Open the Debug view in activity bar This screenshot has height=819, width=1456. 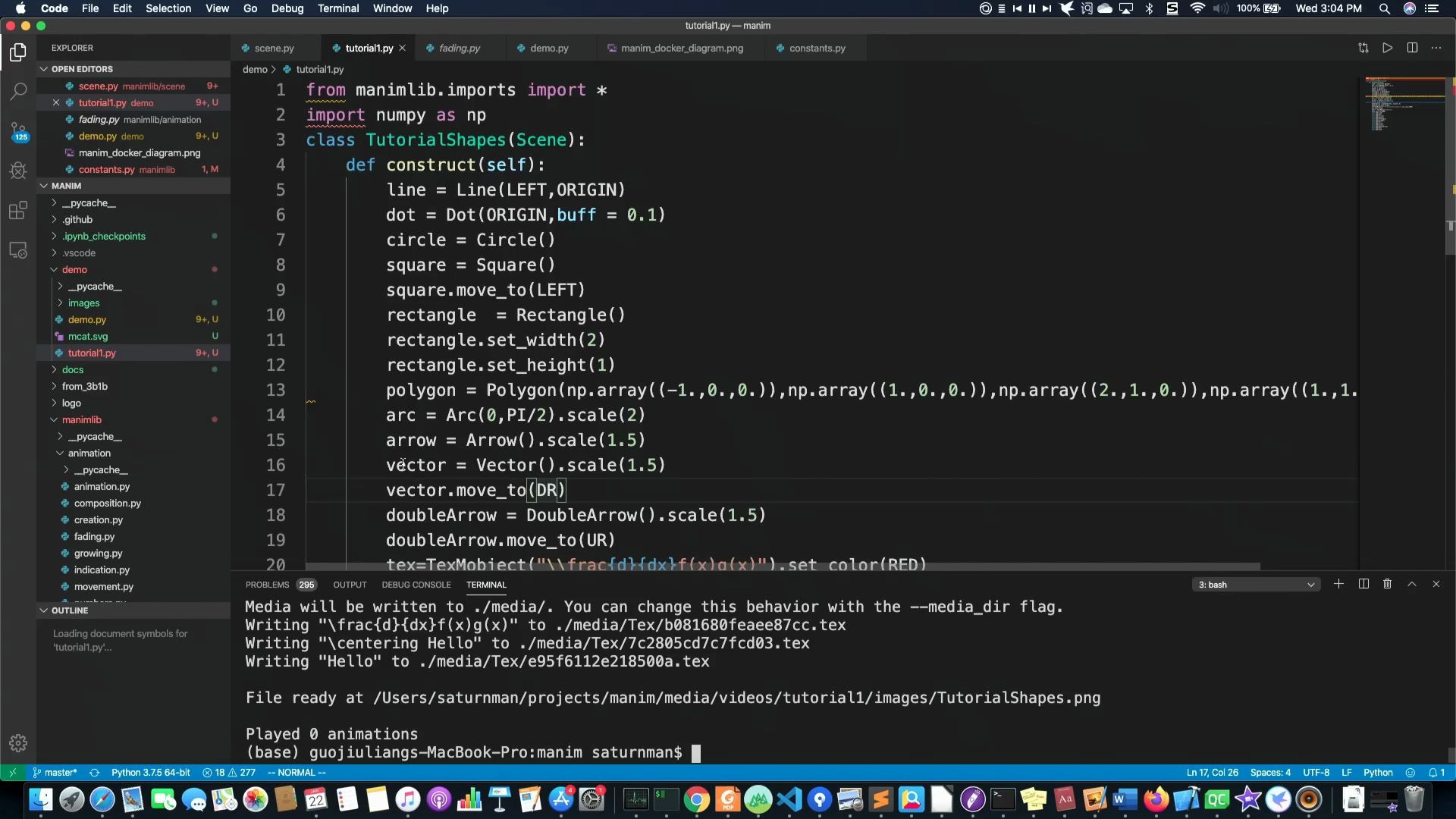tap(18, 171)
